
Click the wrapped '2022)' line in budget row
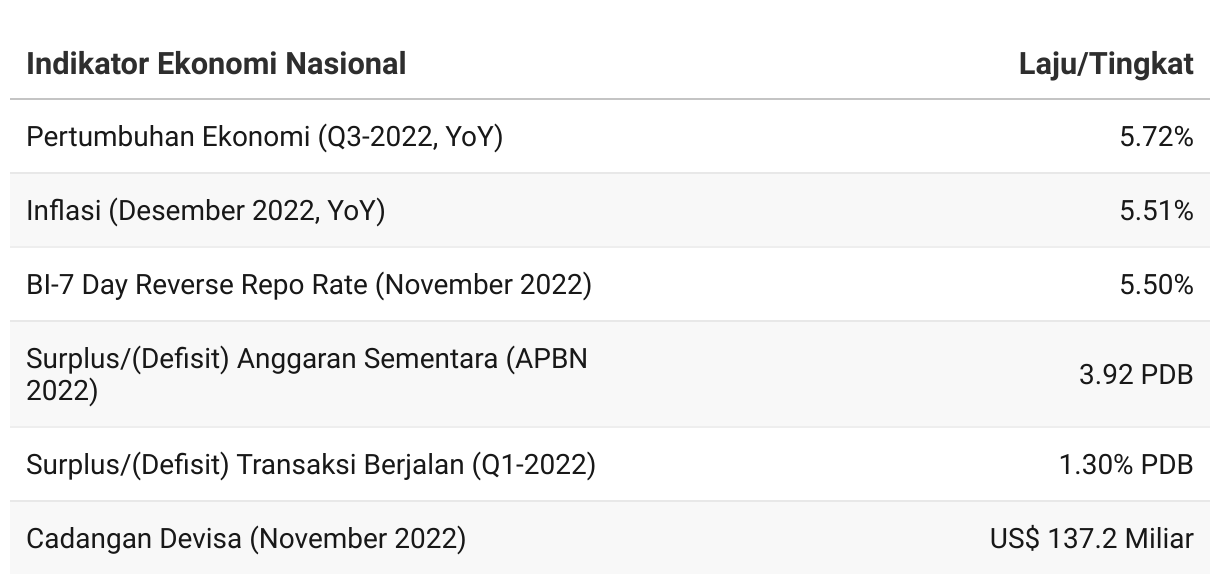pyautogui.click(x=62, y=391)
